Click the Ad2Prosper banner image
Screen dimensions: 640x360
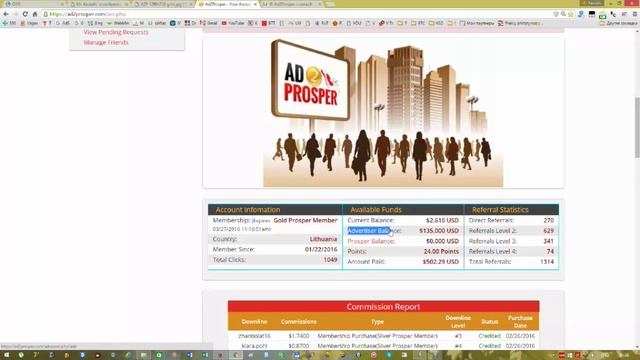click(x=383, y=113)
